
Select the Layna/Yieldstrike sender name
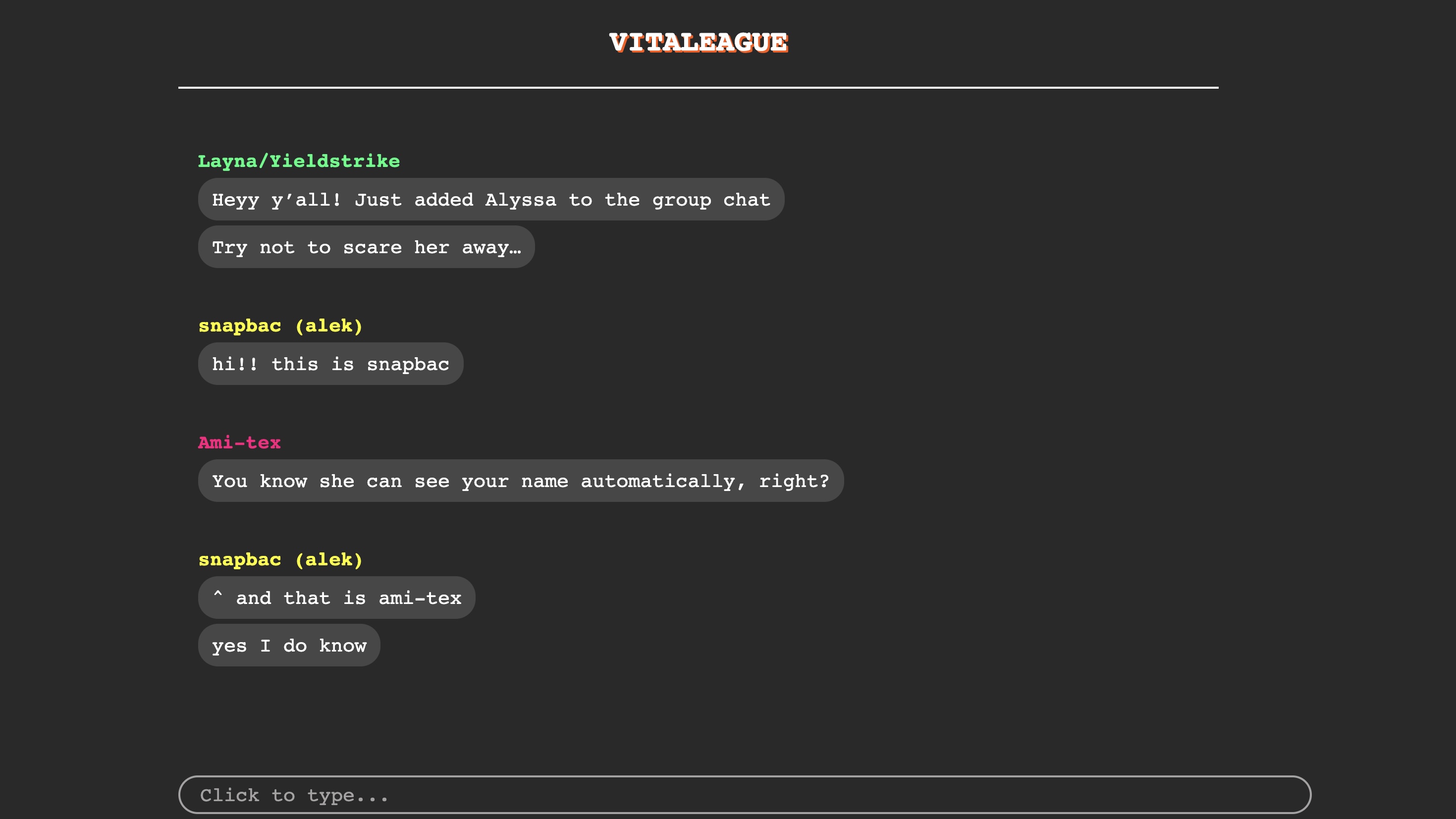pos(298,161)
